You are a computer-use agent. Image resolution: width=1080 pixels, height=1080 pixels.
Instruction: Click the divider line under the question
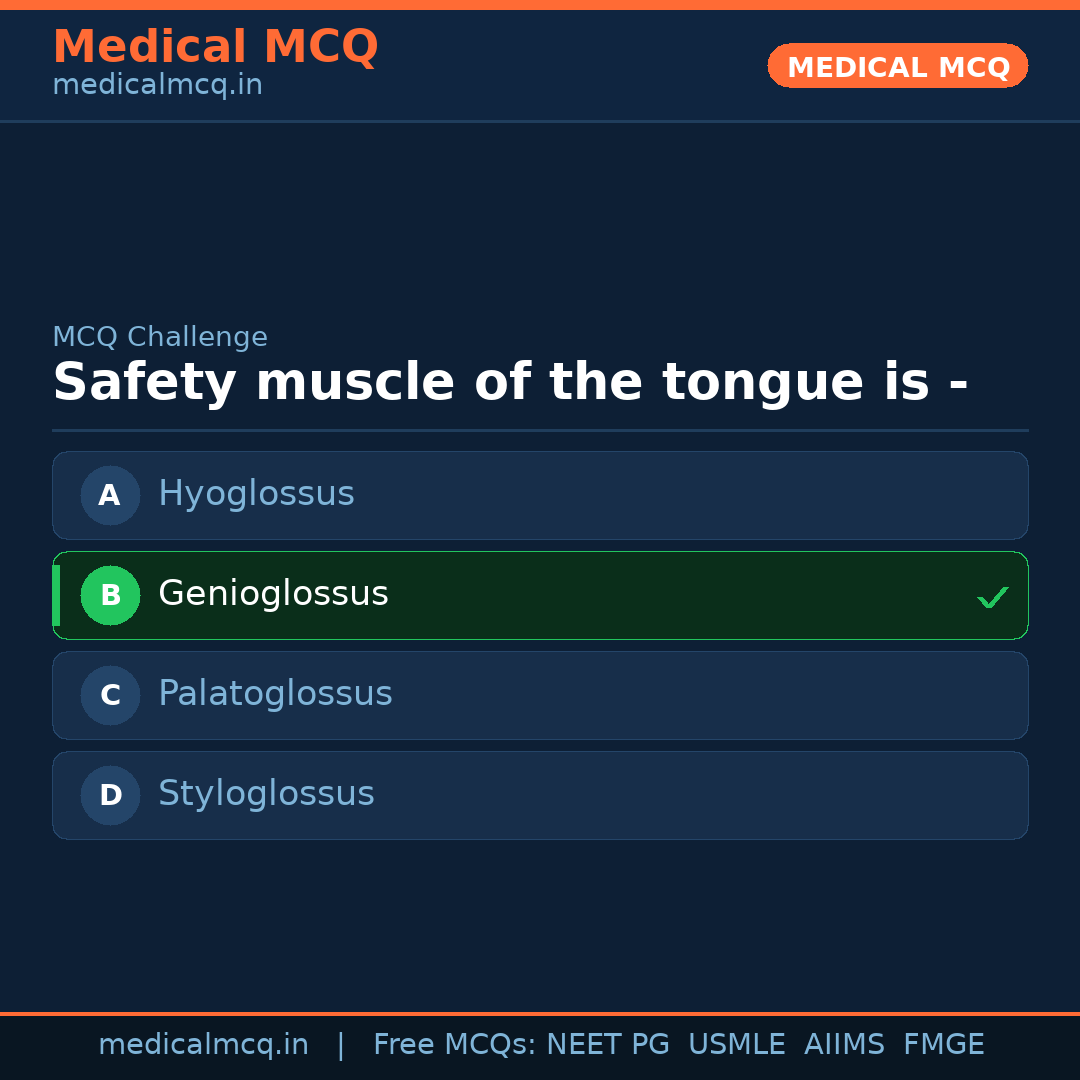540,430
